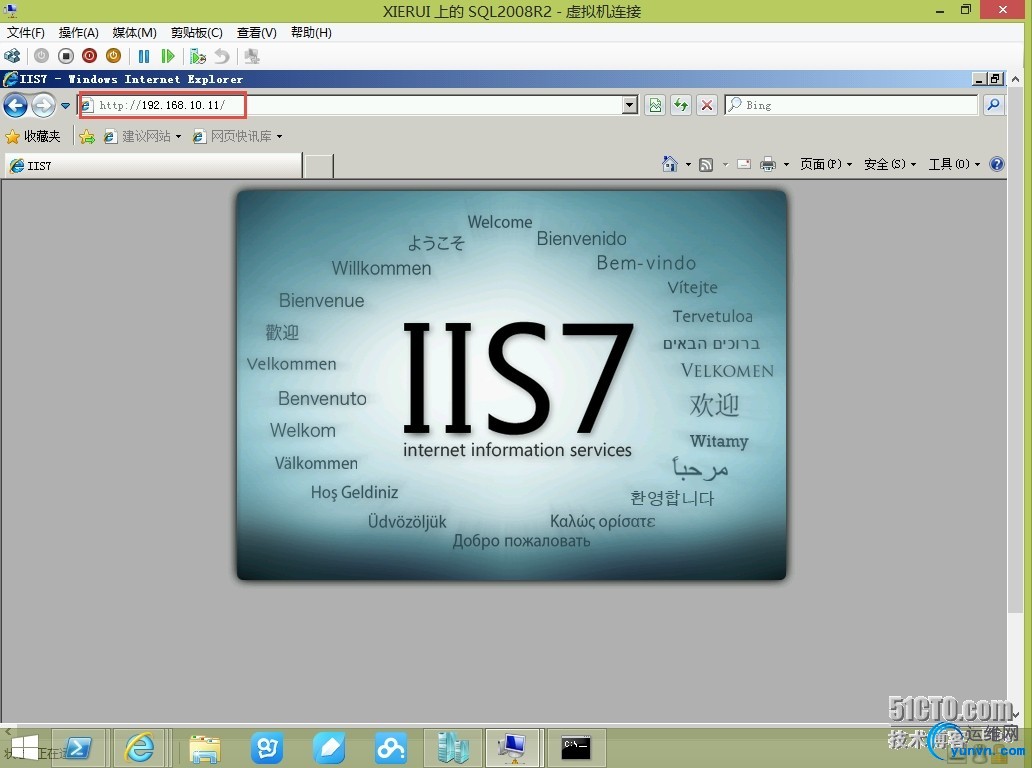Image resolution: width=1032 pixels, height=768 pixels.
Task: Click the read mail envelope icon
Action: [744, 164]
